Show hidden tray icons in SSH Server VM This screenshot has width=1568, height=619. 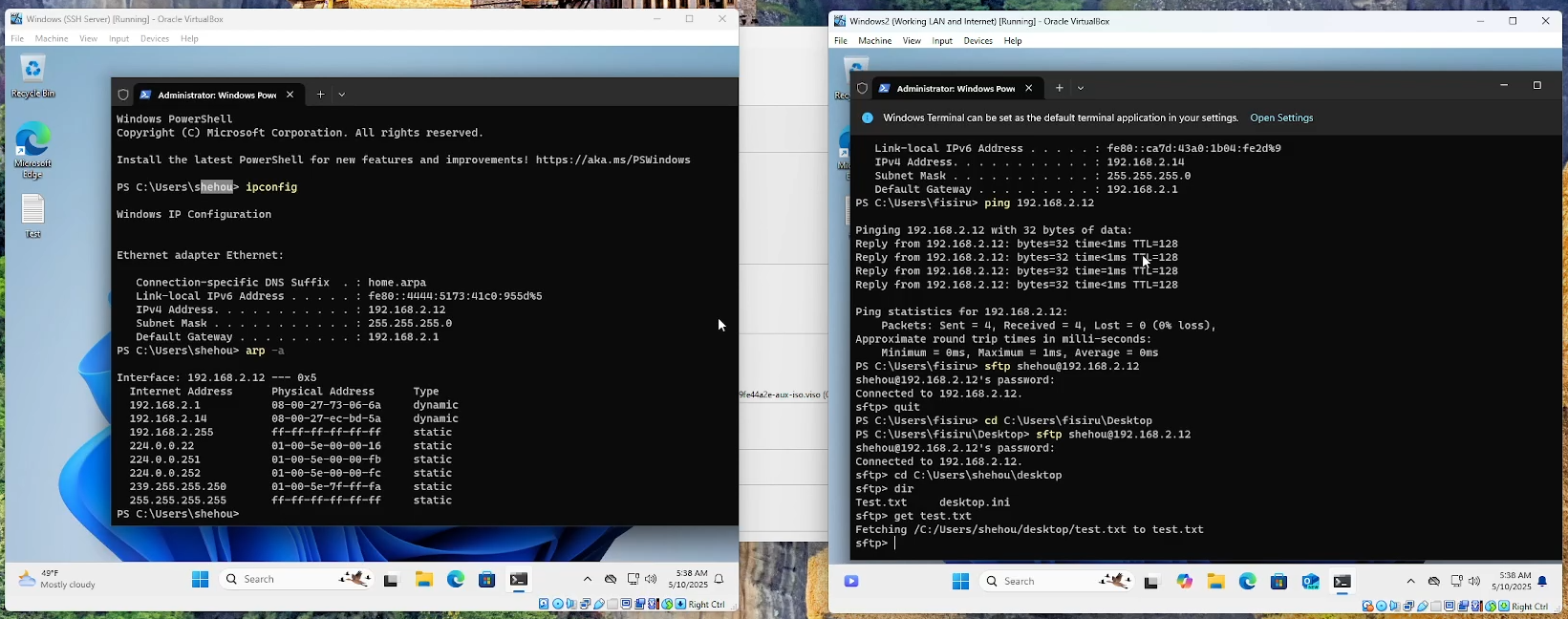point(587,579)
